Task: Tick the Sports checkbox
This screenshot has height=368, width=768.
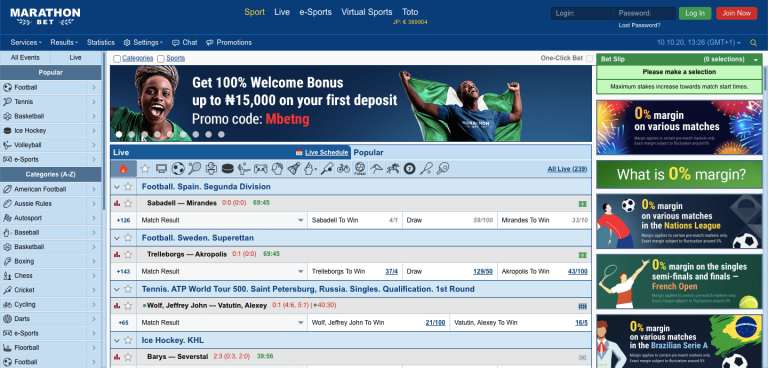Action: tap(161, 59)
